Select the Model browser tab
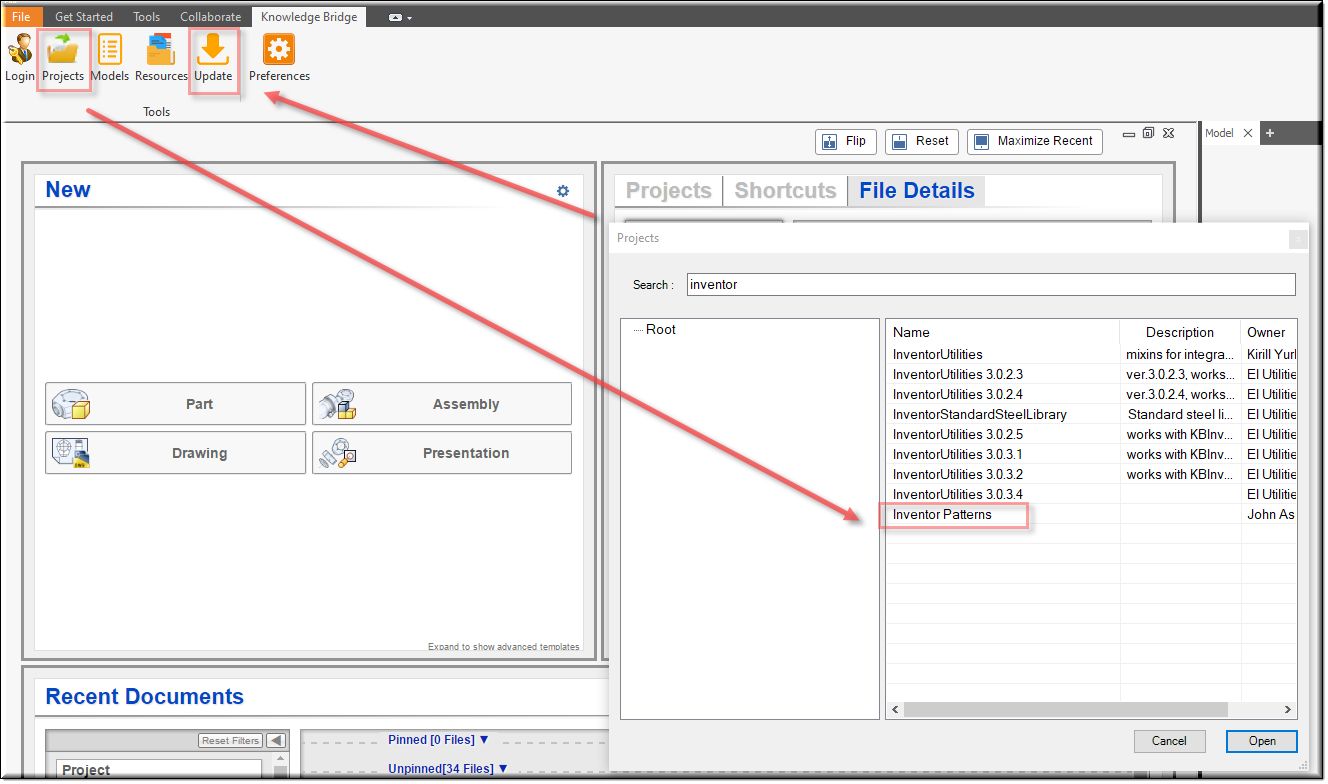1328x784 pixels. 1219,133
